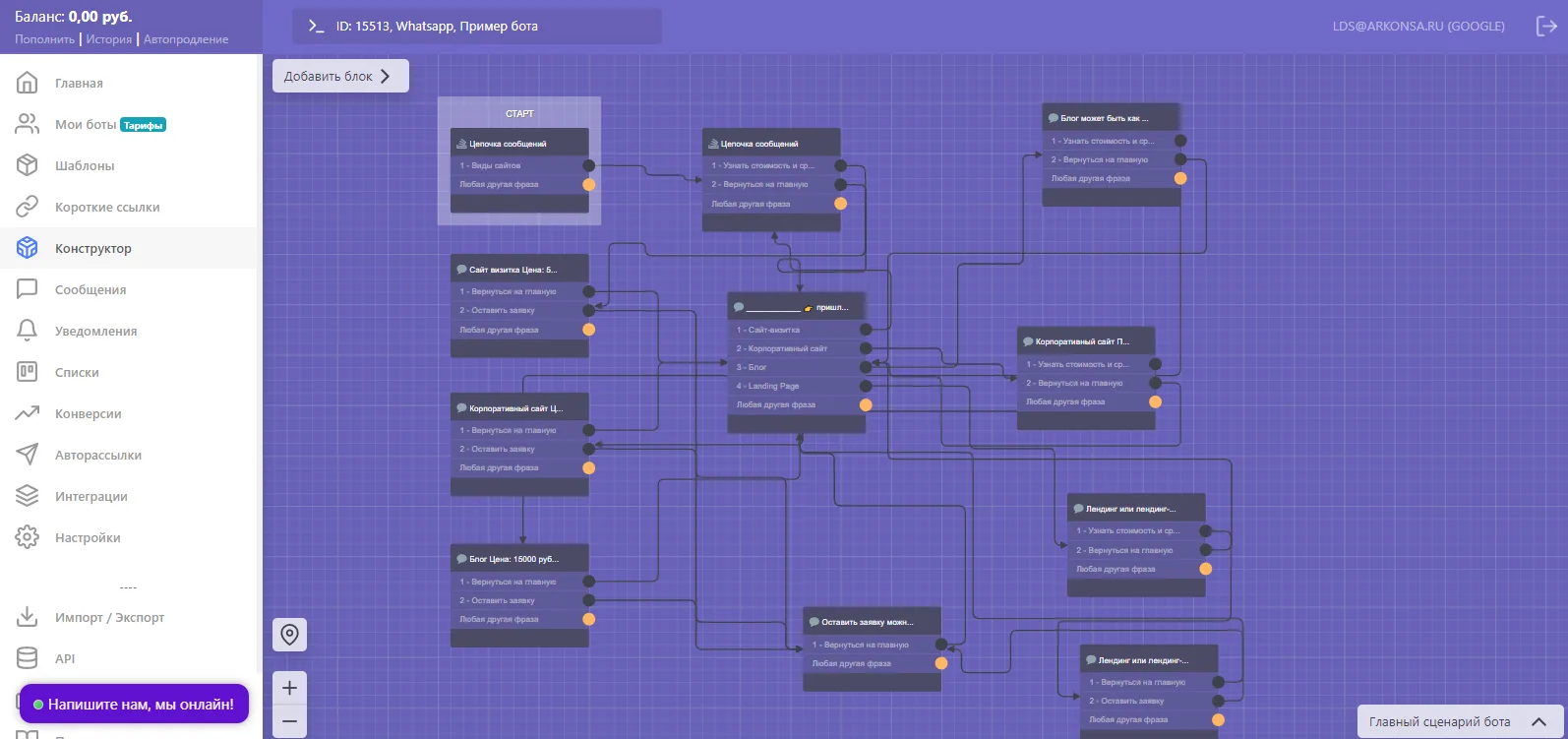
Task: Click the Напишите нам, мы онлайн chat button
Action: coord(134,704)
